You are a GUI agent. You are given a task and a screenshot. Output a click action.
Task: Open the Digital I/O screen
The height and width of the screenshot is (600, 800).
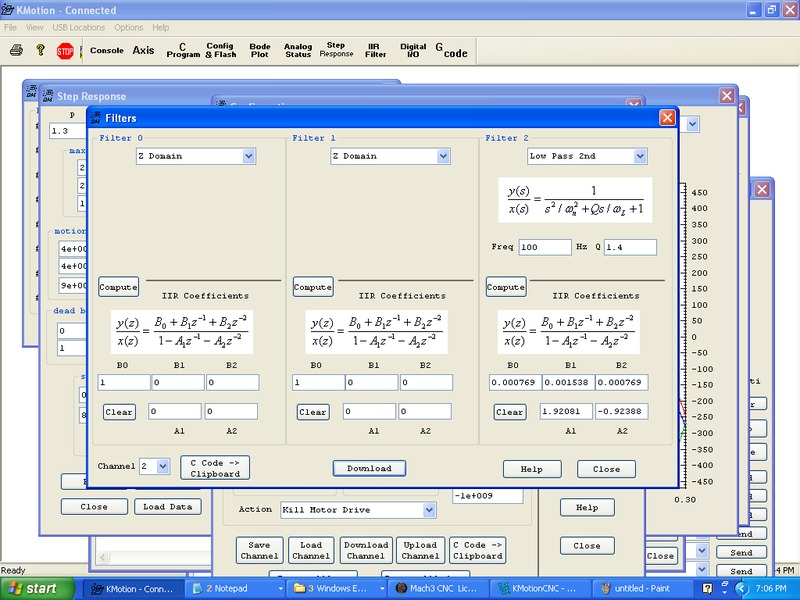(x=413, y=50)
